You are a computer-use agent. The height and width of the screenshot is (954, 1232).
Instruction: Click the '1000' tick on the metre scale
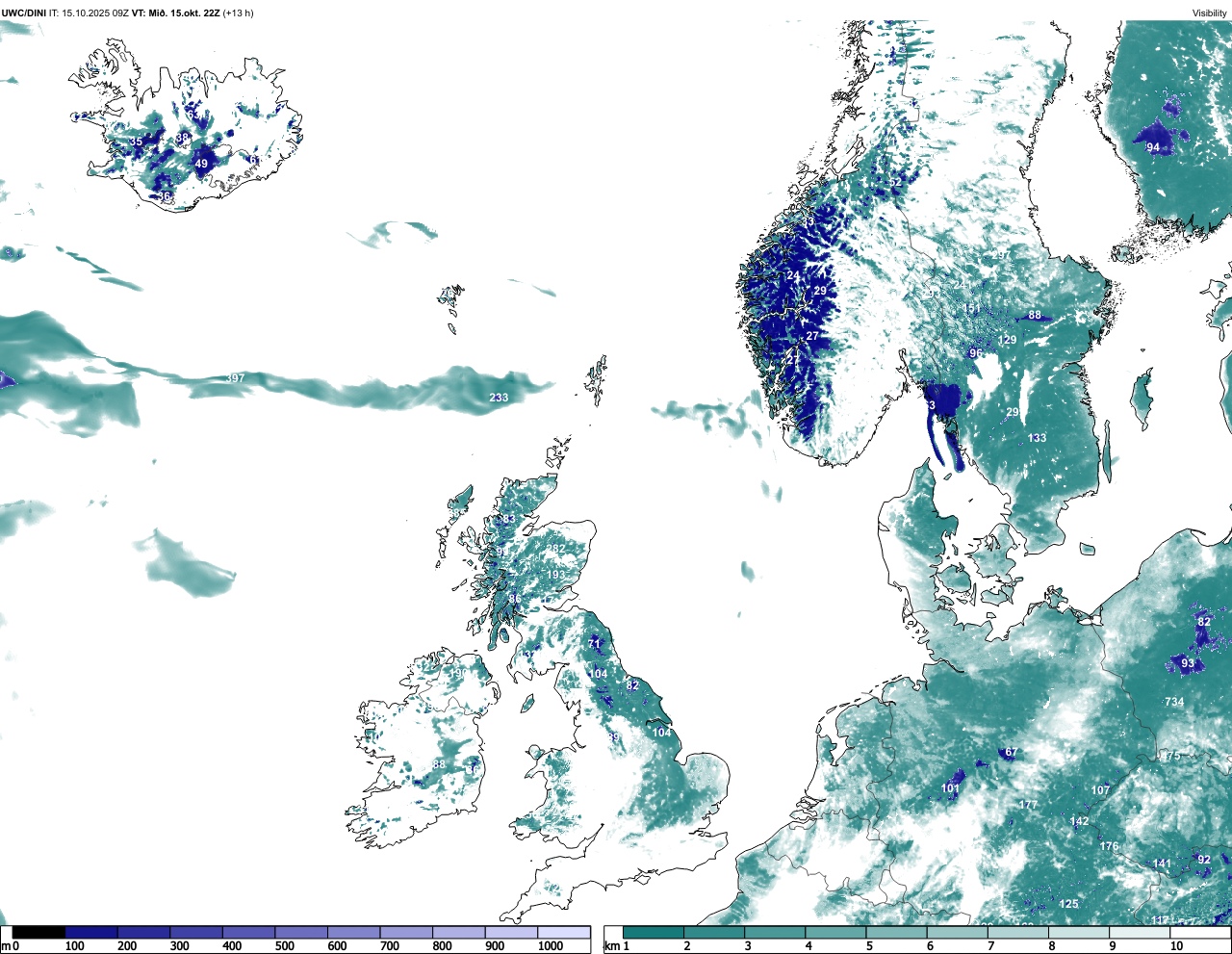click(x=551, y=946)
